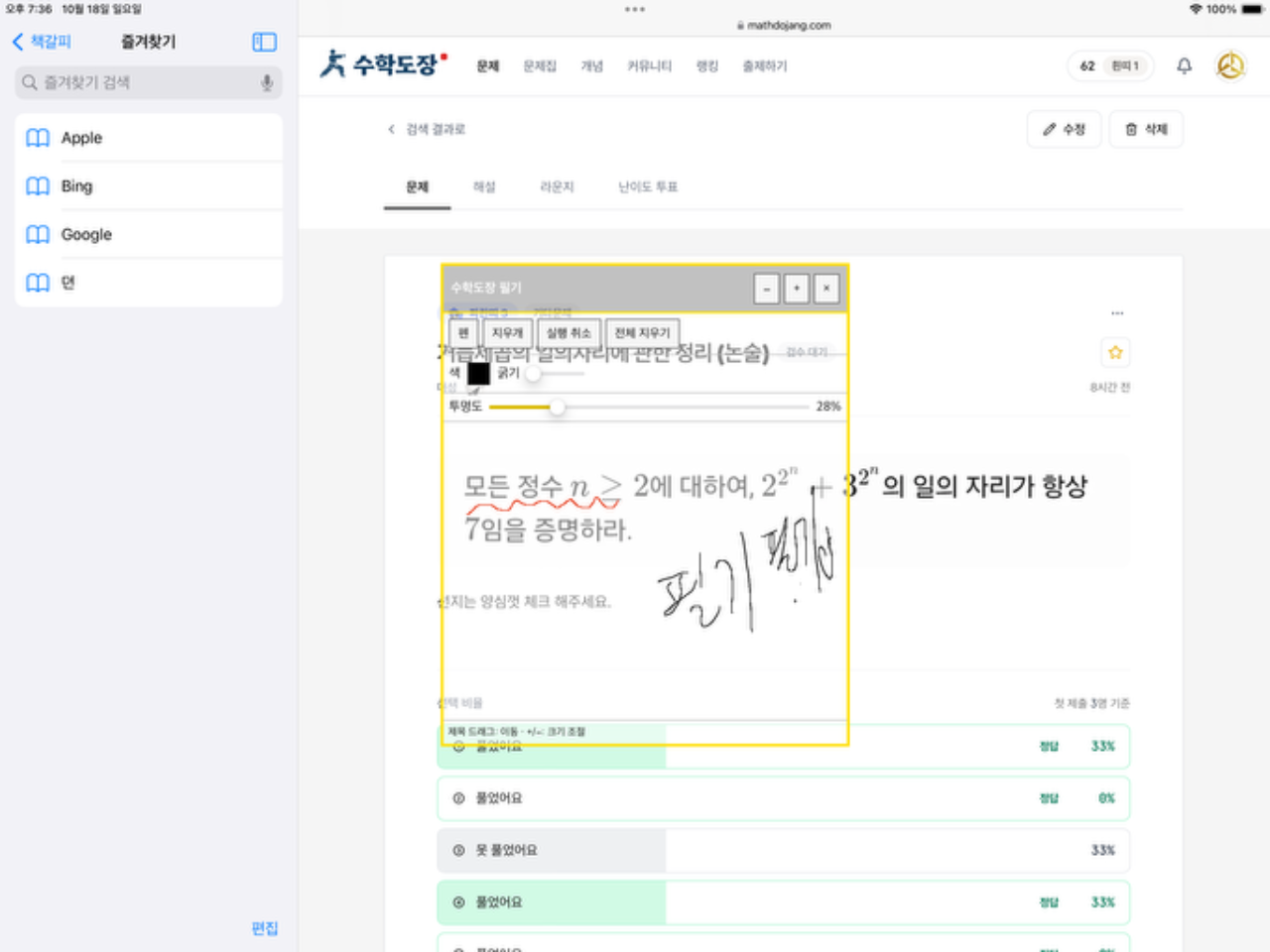1270x952 pixels.
Task: Click the 투명도 opacity slider
Action: [x=649, y=407]
